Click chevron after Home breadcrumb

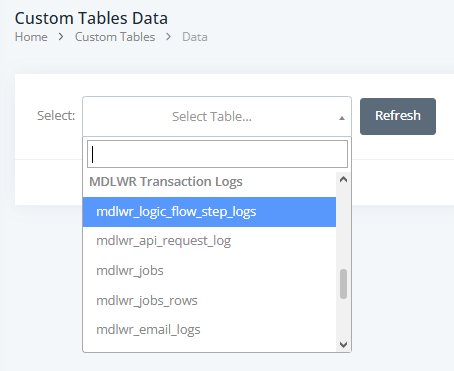pos(61,37)
